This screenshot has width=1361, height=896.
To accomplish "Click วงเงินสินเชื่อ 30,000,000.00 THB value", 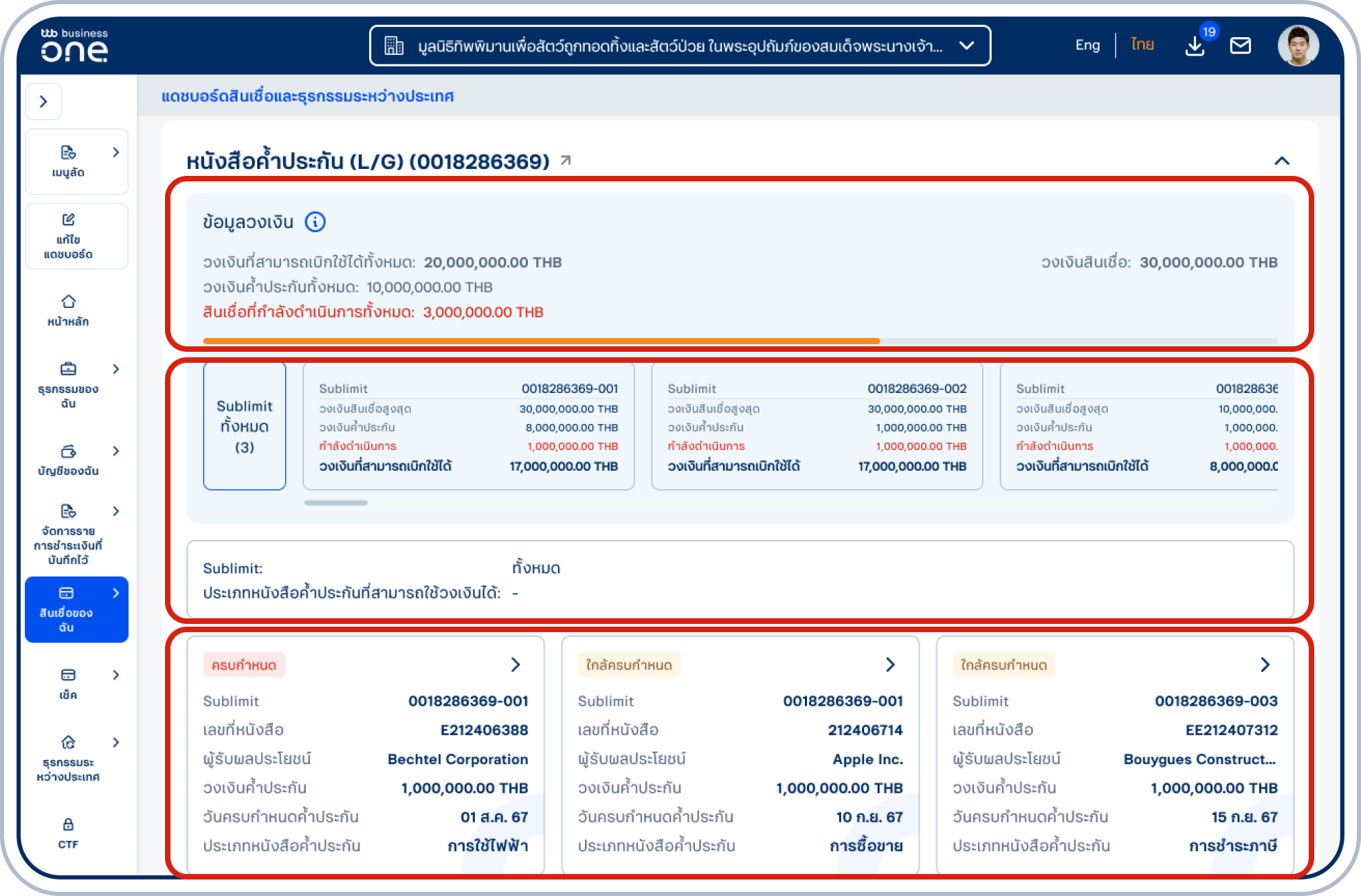I will tap(1208, 262).
